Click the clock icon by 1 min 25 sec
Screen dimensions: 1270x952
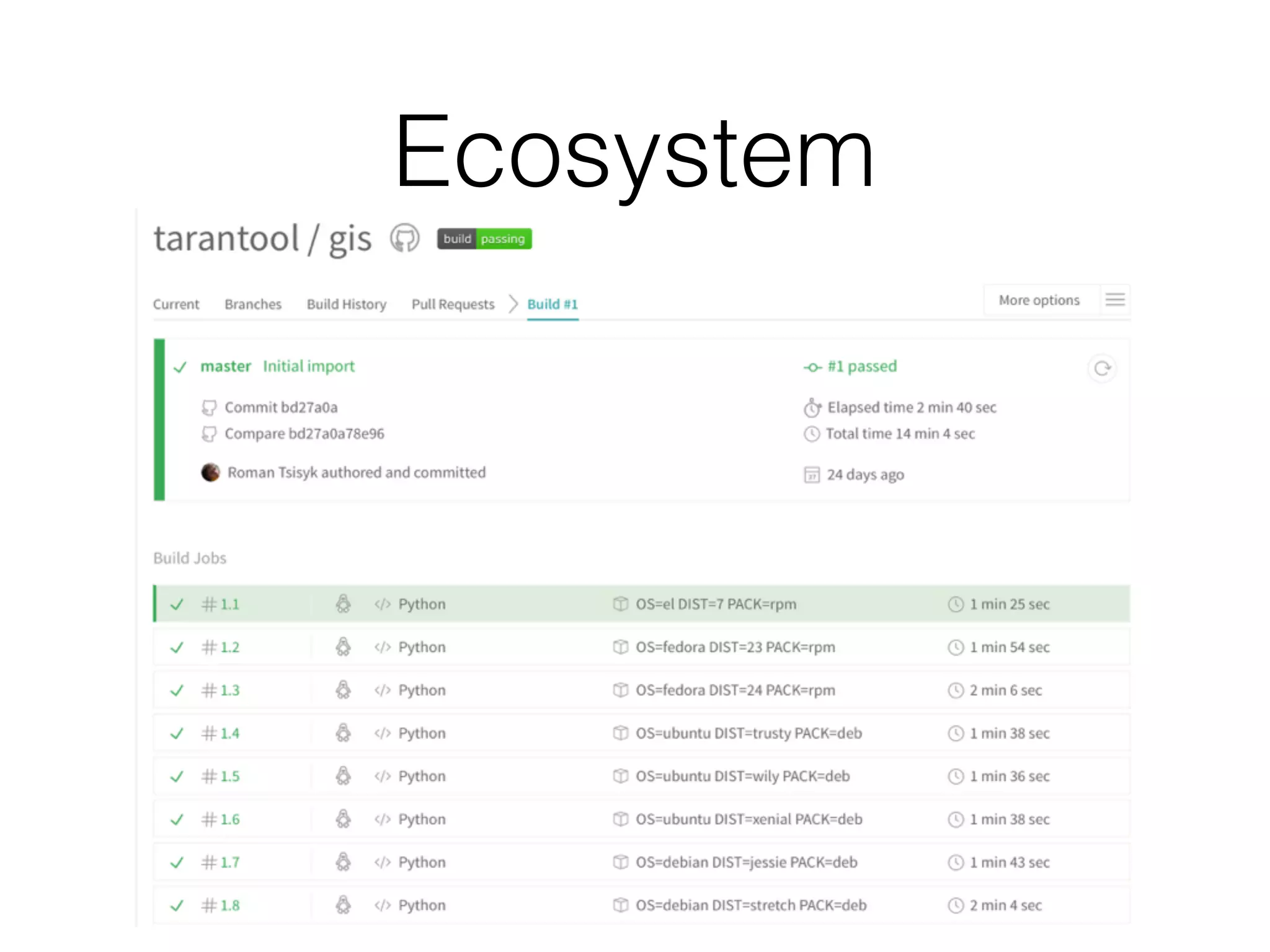[956, 604]
